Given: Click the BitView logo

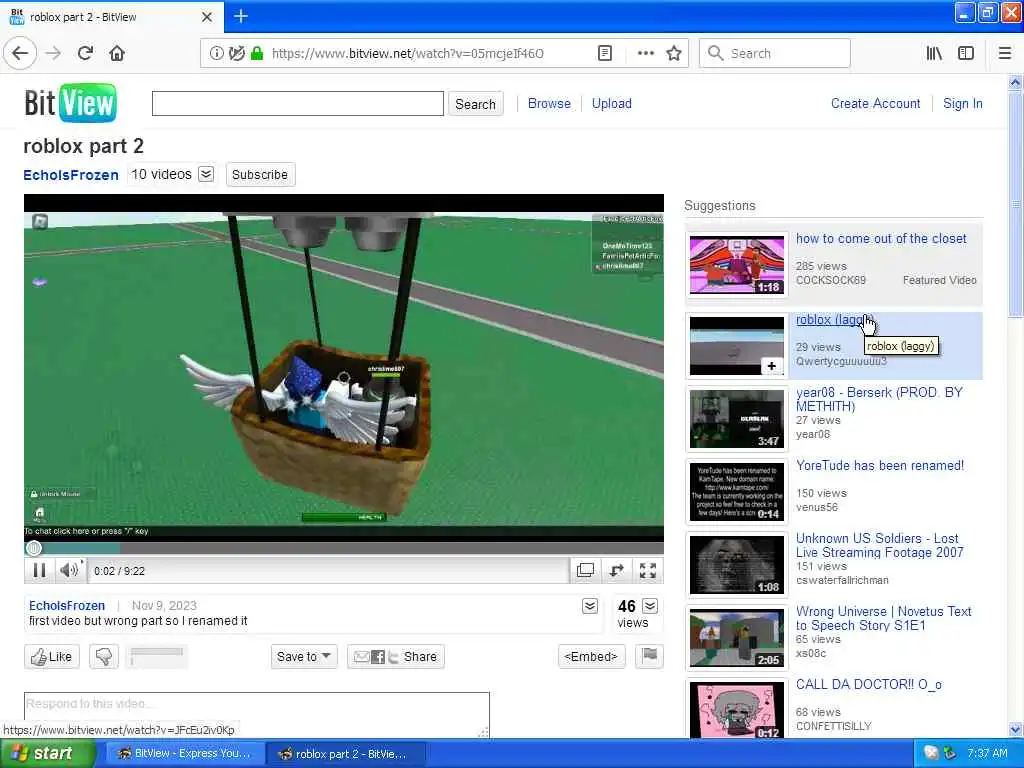Looking at the screenshot, I should click(71, 103).
